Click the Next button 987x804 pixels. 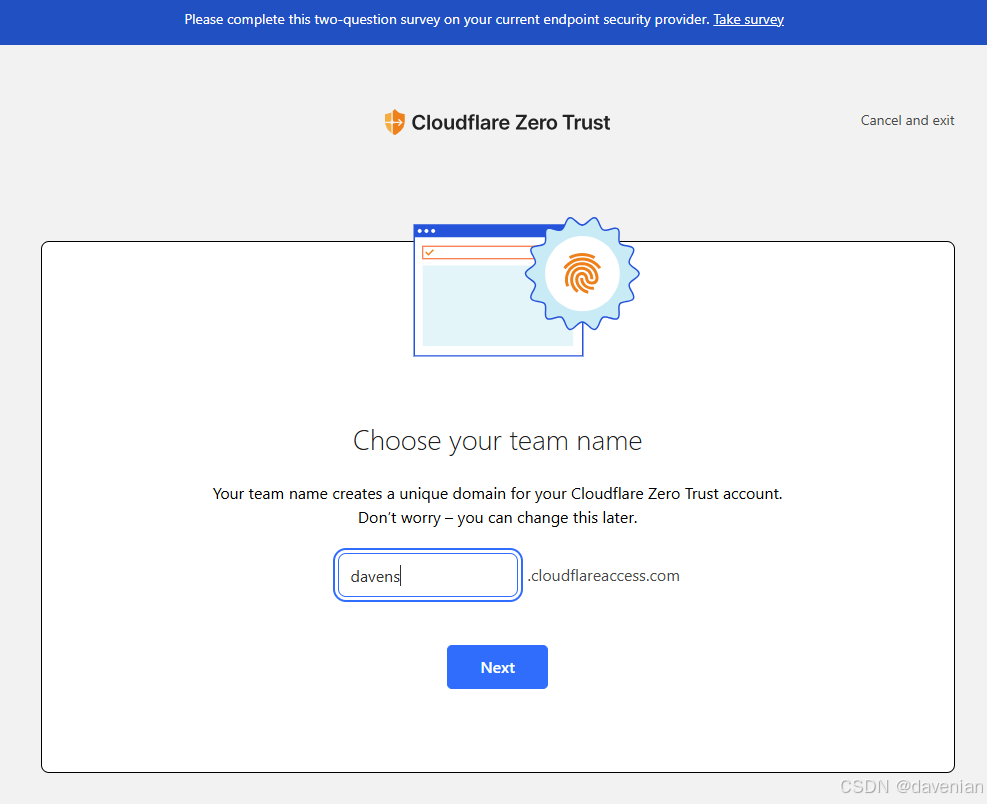click(497, 667)
